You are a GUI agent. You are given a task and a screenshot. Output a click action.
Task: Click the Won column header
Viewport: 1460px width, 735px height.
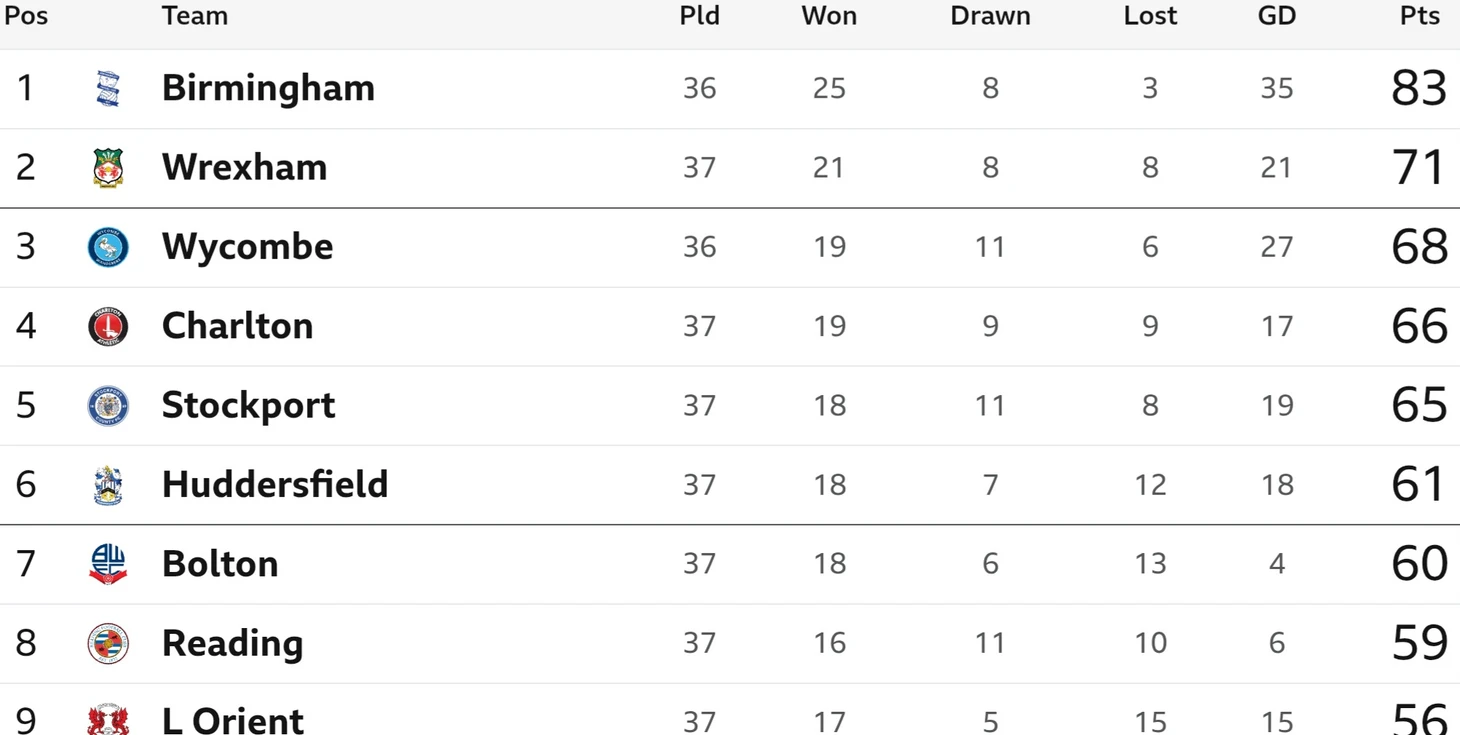(829, 16)
